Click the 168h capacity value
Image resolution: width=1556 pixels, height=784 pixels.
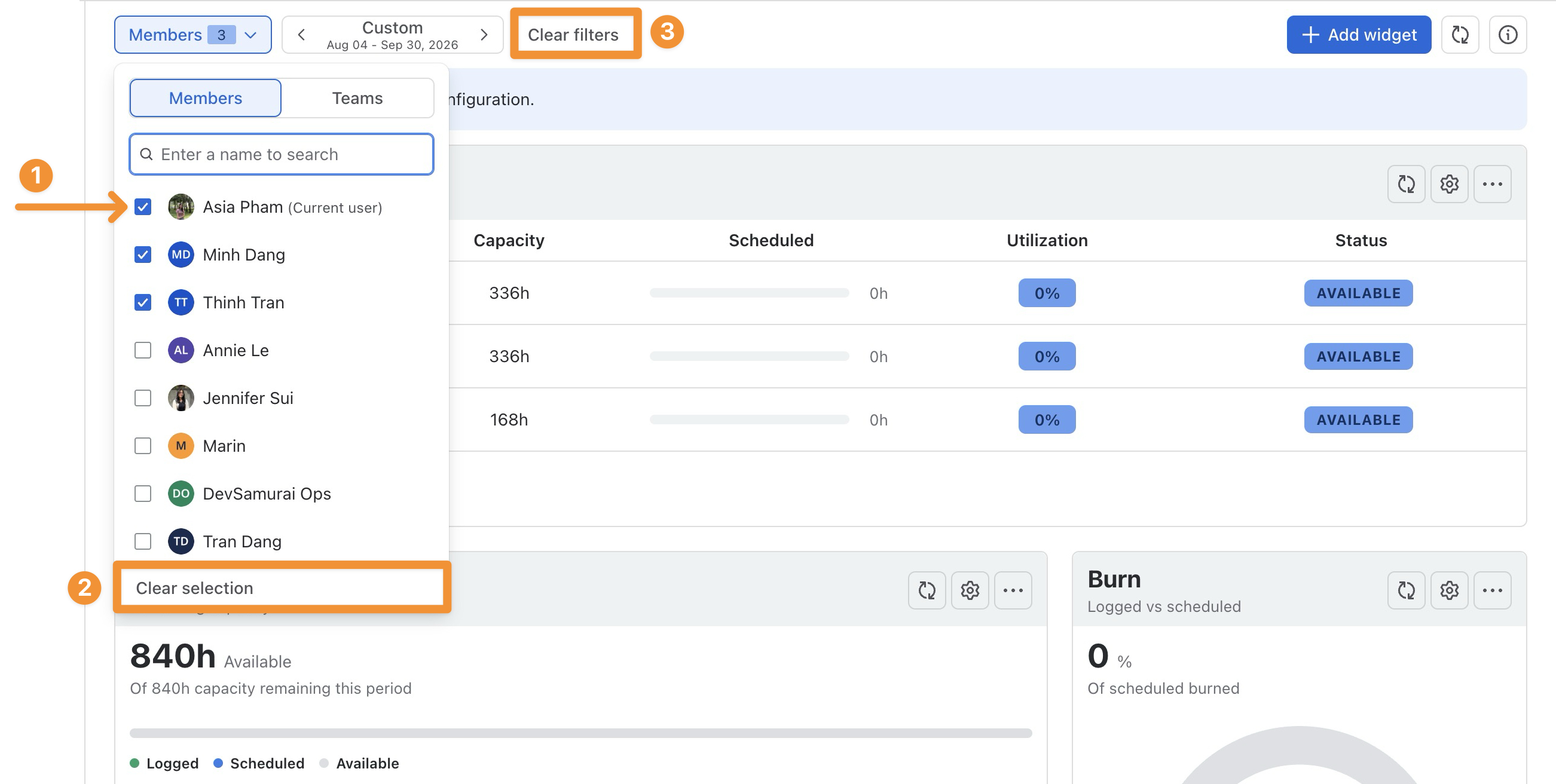pyautogui.click(x=509, y=419)
